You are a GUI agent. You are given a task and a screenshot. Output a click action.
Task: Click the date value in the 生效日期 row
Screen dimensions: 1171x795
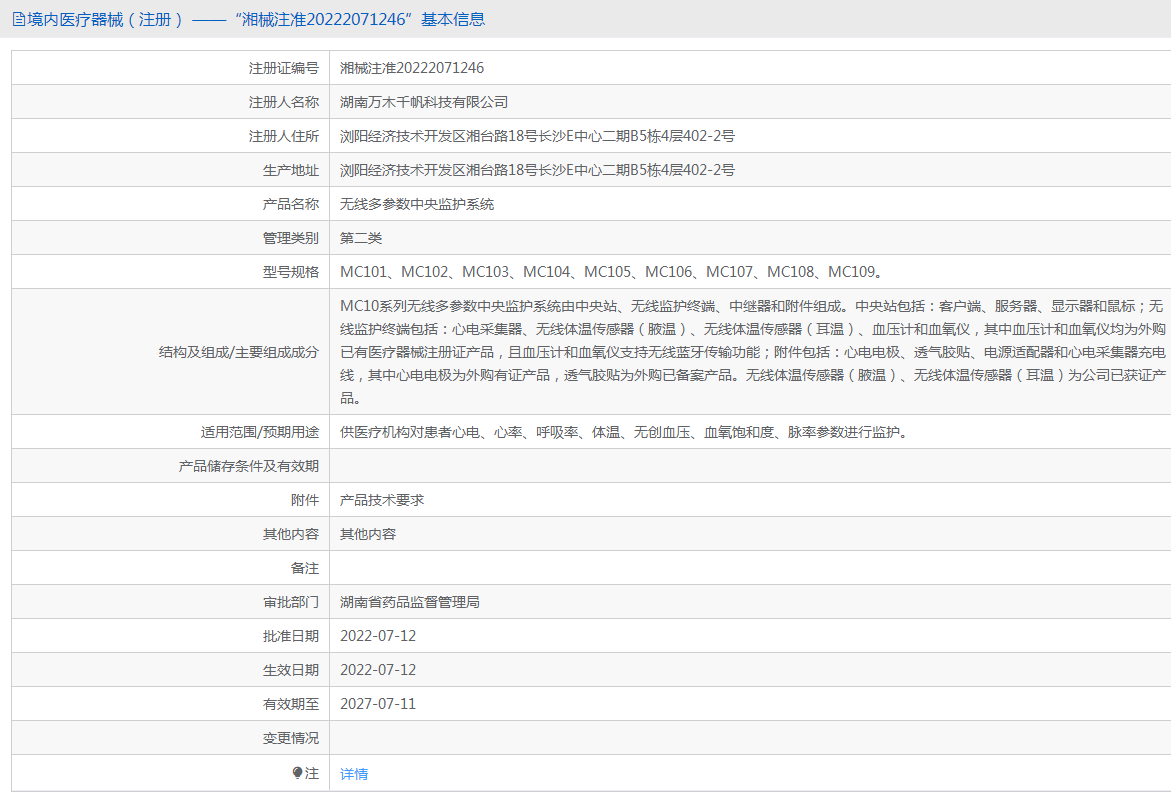coord(378,670)
